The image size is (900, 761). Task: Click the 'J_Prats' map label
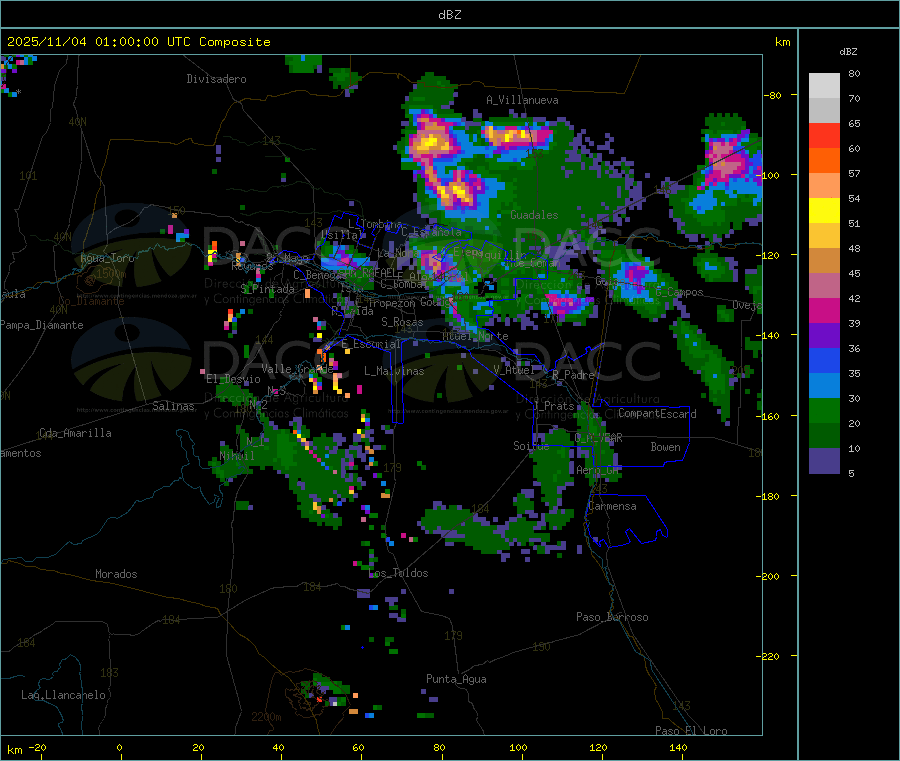[x=554, y=406]
